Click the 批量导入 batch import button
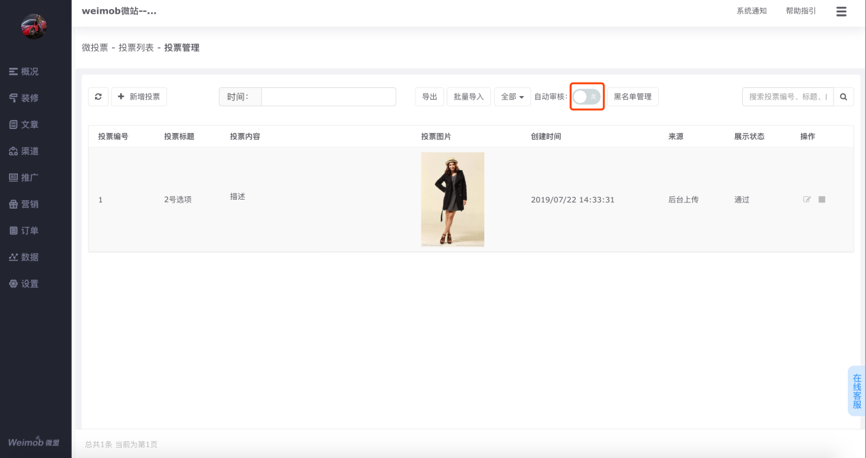Image resolution: width=866 pixels, height=458 pixels. [468, 97]
